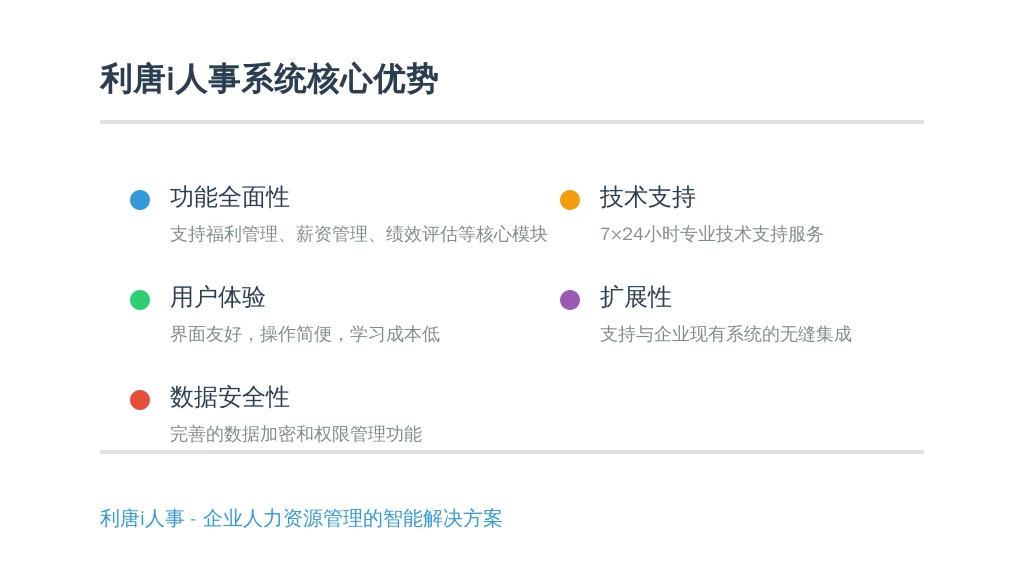Viewport: 1024px width, 576px height.
Task: Click the footer link 利唐i人事 - 企业人力资源管理的智能解决方案
Action: coord(301,519)
